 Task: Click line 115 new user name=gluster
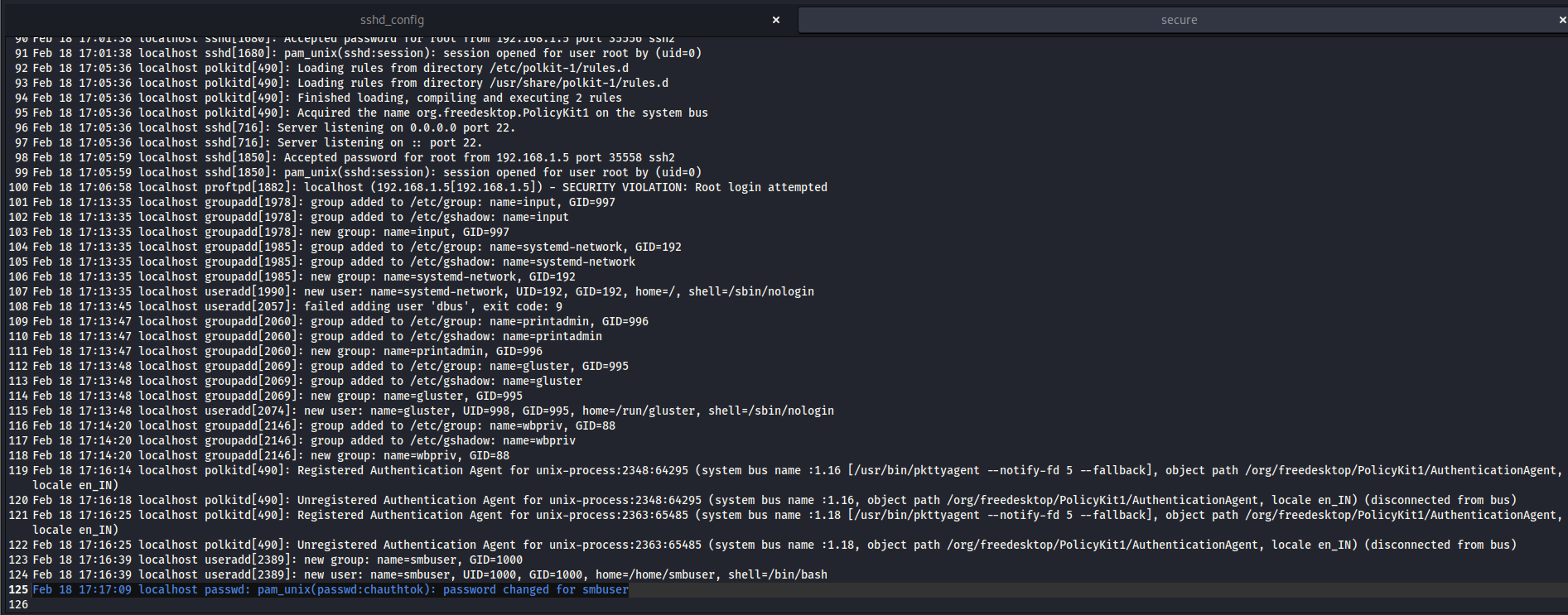pyautogui.click(x=433, y=411)
